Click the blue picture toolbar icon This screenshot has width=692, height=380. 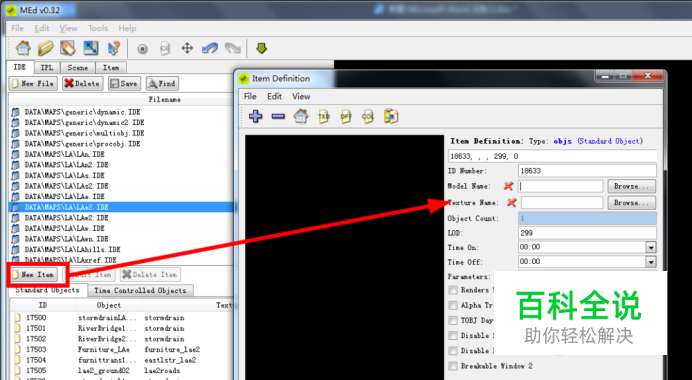[91, 48]
